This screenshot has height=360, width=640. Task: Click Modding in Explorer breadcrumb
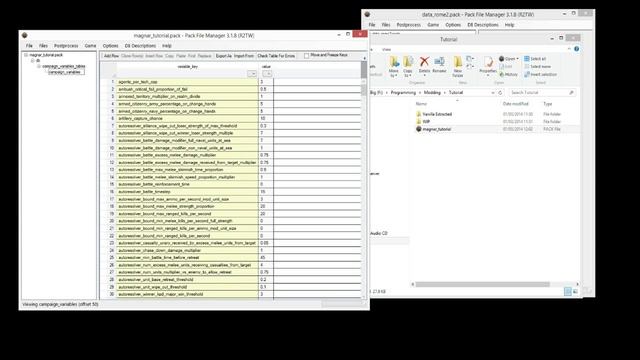(x=432, y=93)
